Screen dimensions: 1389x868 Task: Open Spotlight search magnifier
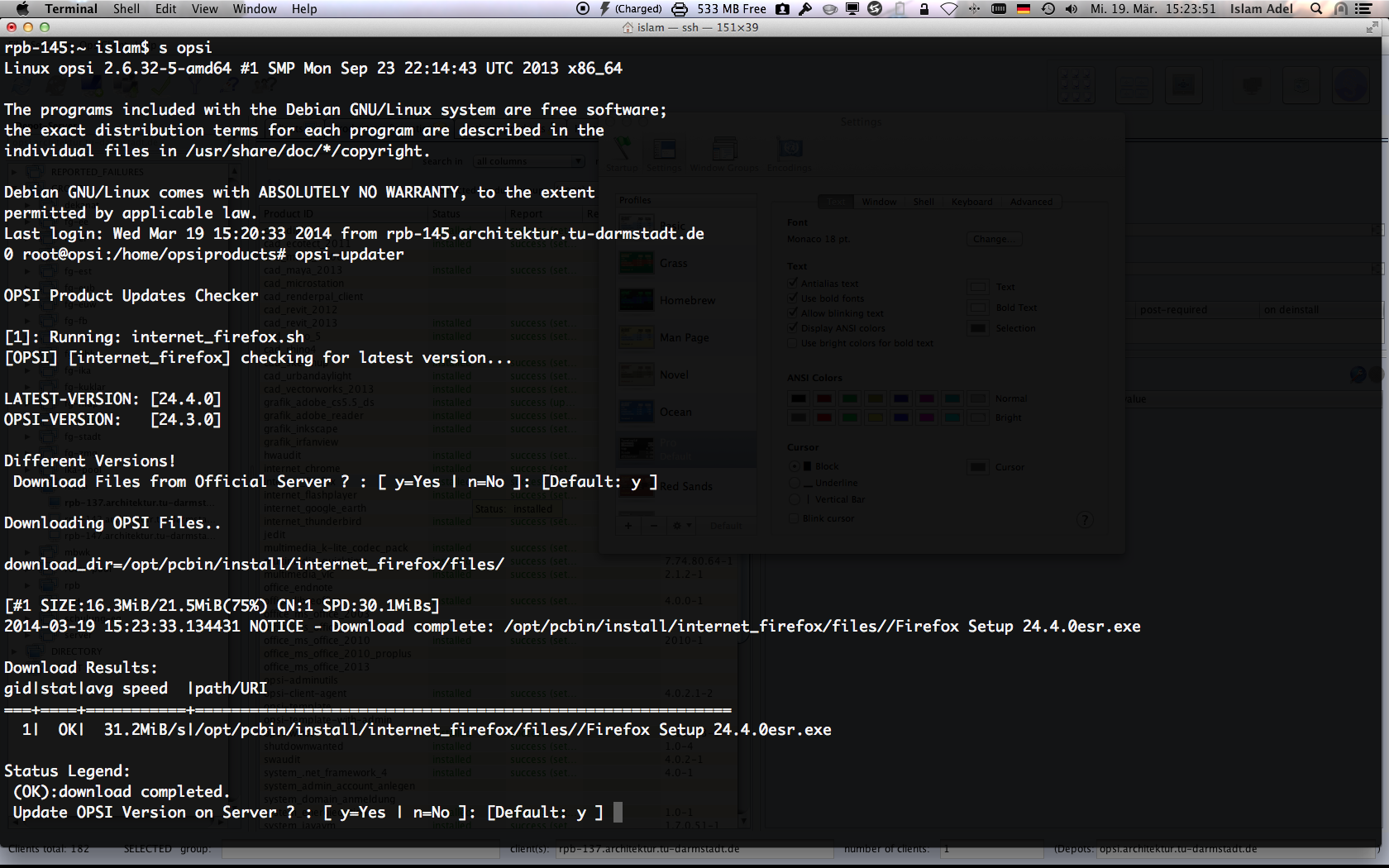pyautogui.click(x=1316, y=8)
